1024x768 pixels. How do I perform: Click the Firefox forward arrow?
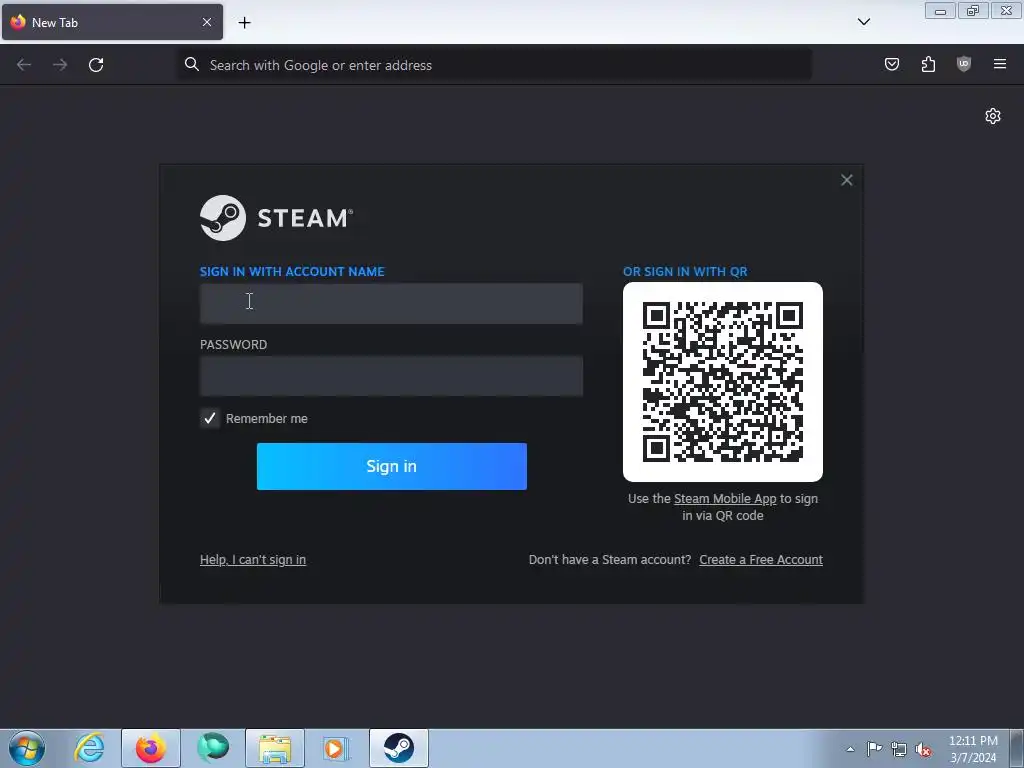60,65
